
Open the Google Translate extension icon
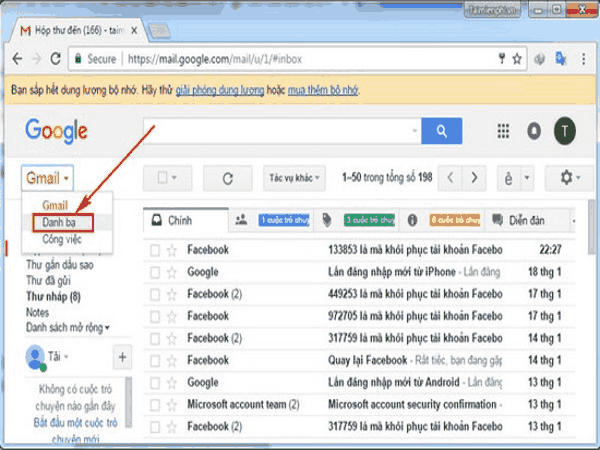(561, 59)
